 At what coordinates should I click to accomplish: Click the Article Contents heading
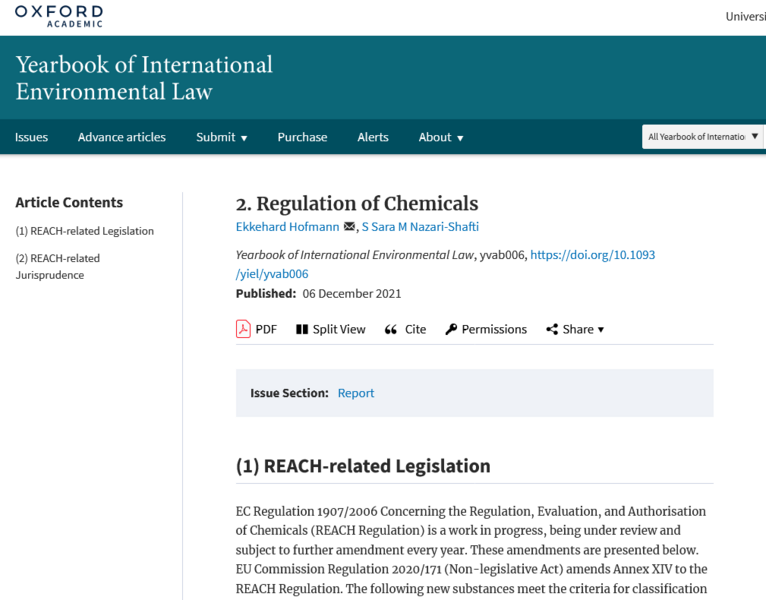(x=69, y=202)
